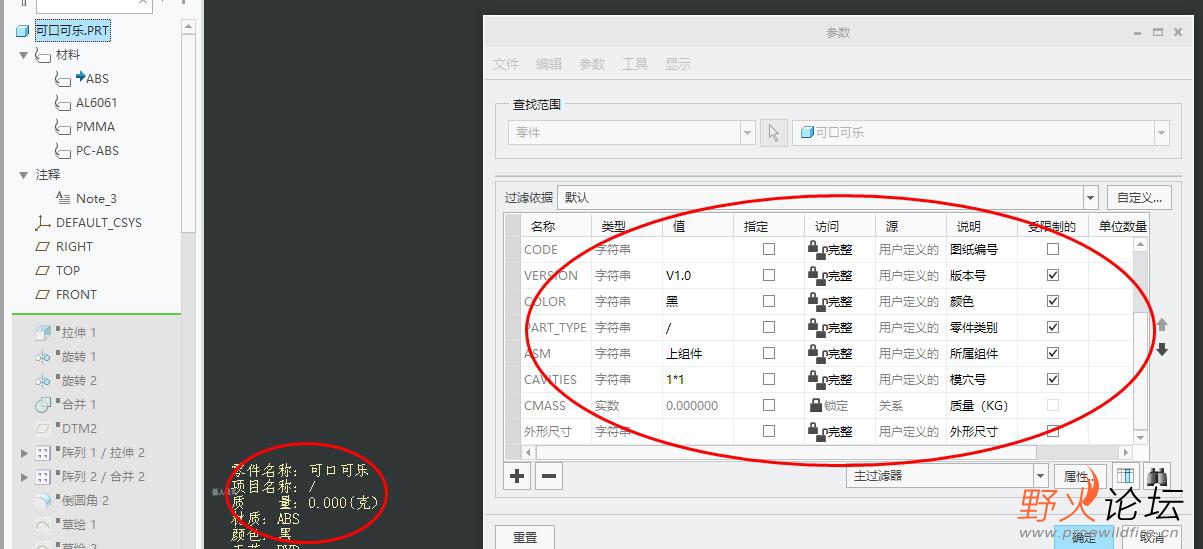Click the V1.0 value cell
1203x549 pixels.
pos(697,275)
